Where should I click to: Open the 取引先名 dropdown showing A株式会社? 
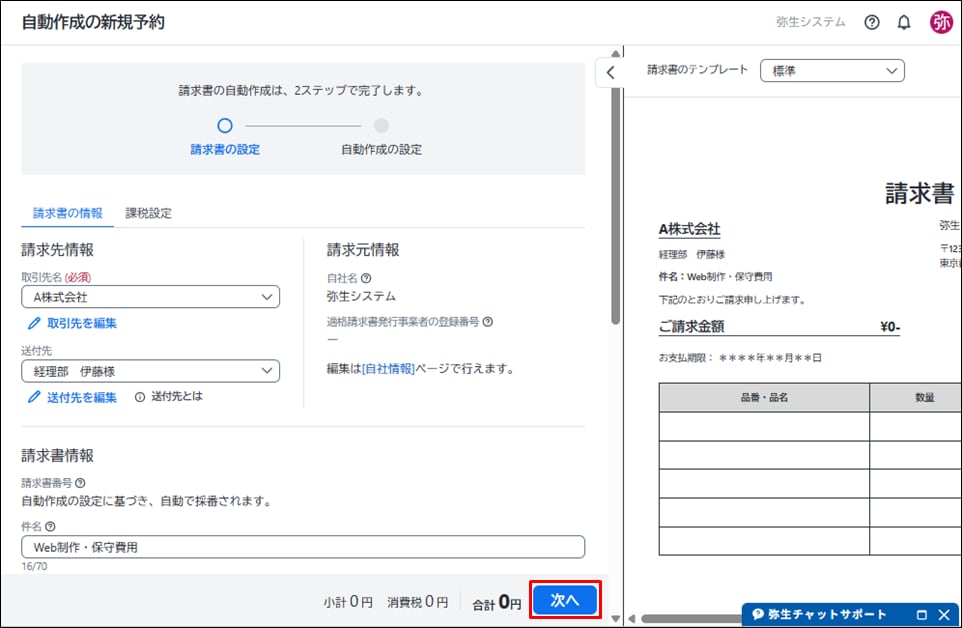pyautogui.click(x=150, y=297)
